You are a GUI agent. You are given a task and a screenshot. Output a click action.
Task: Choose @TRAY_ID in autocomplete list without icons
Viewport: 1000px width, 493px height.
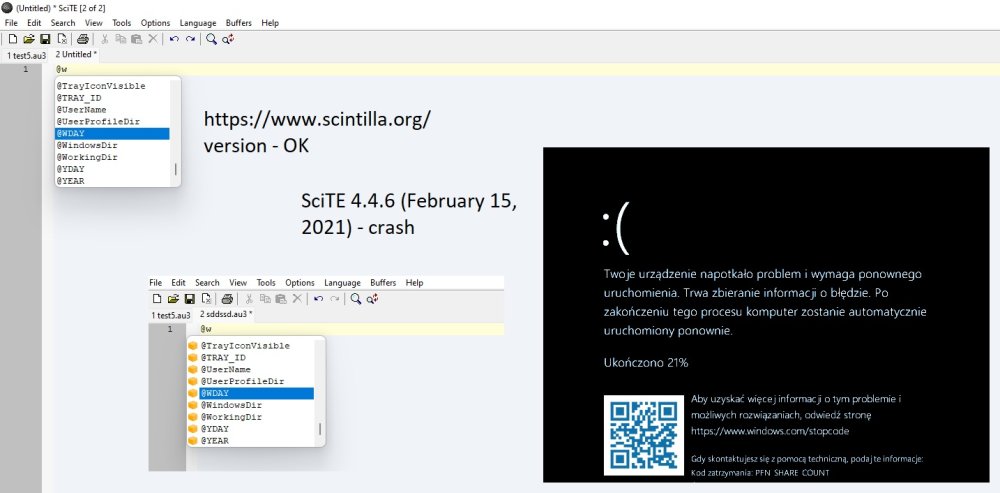[112, 98]
